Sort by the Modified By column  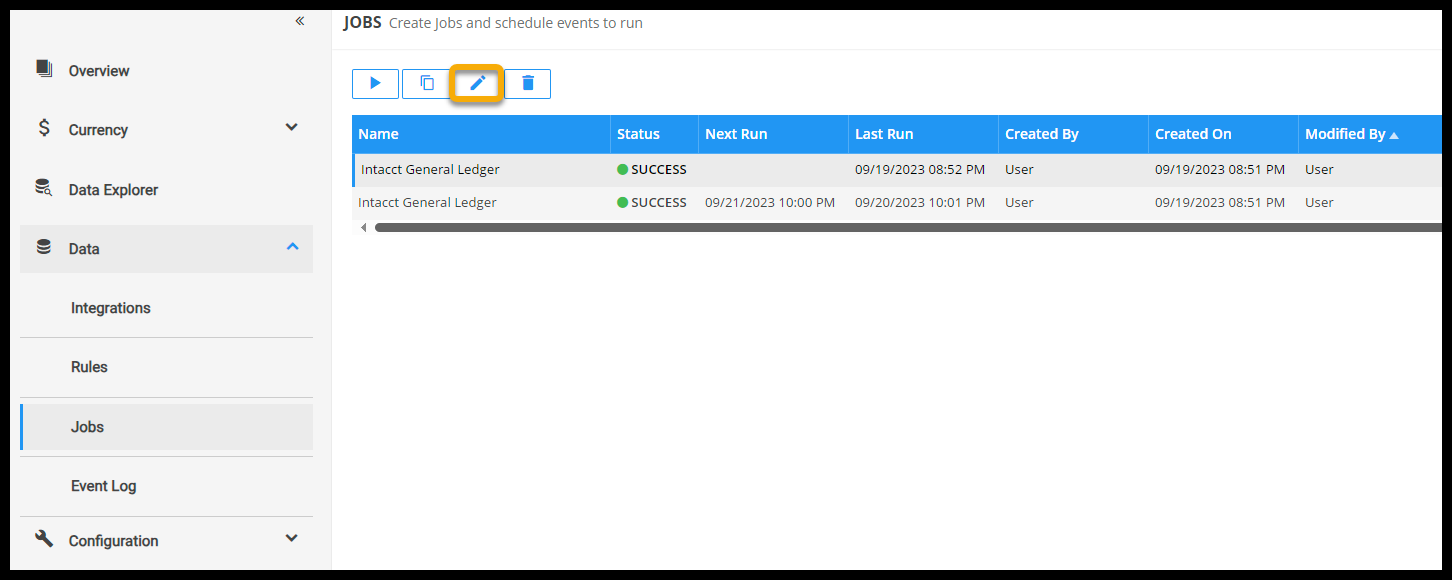(1345, 134)
